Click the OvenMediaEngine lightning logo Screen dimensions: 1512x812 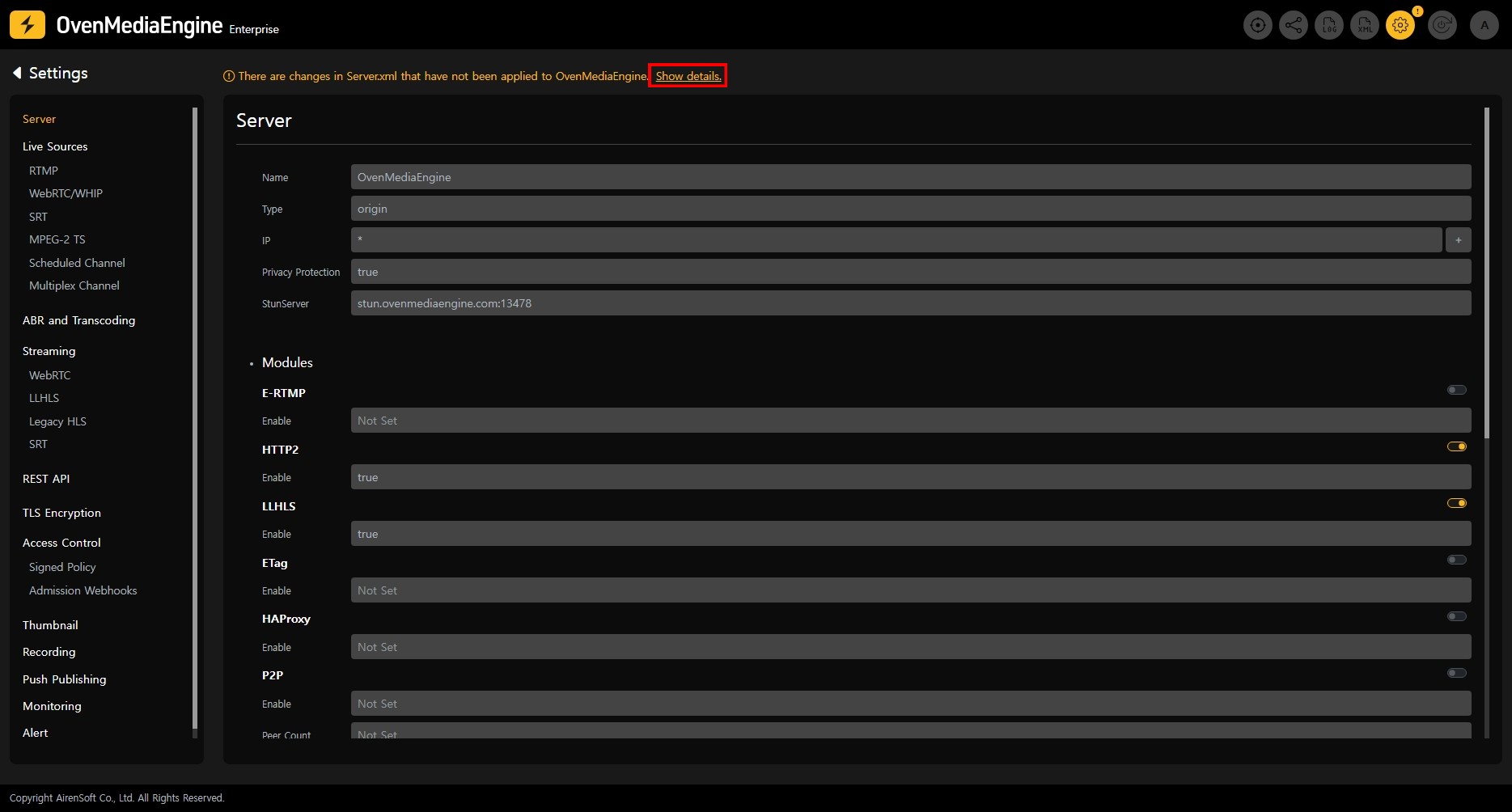pyautogui.click(x=28, y=25)
